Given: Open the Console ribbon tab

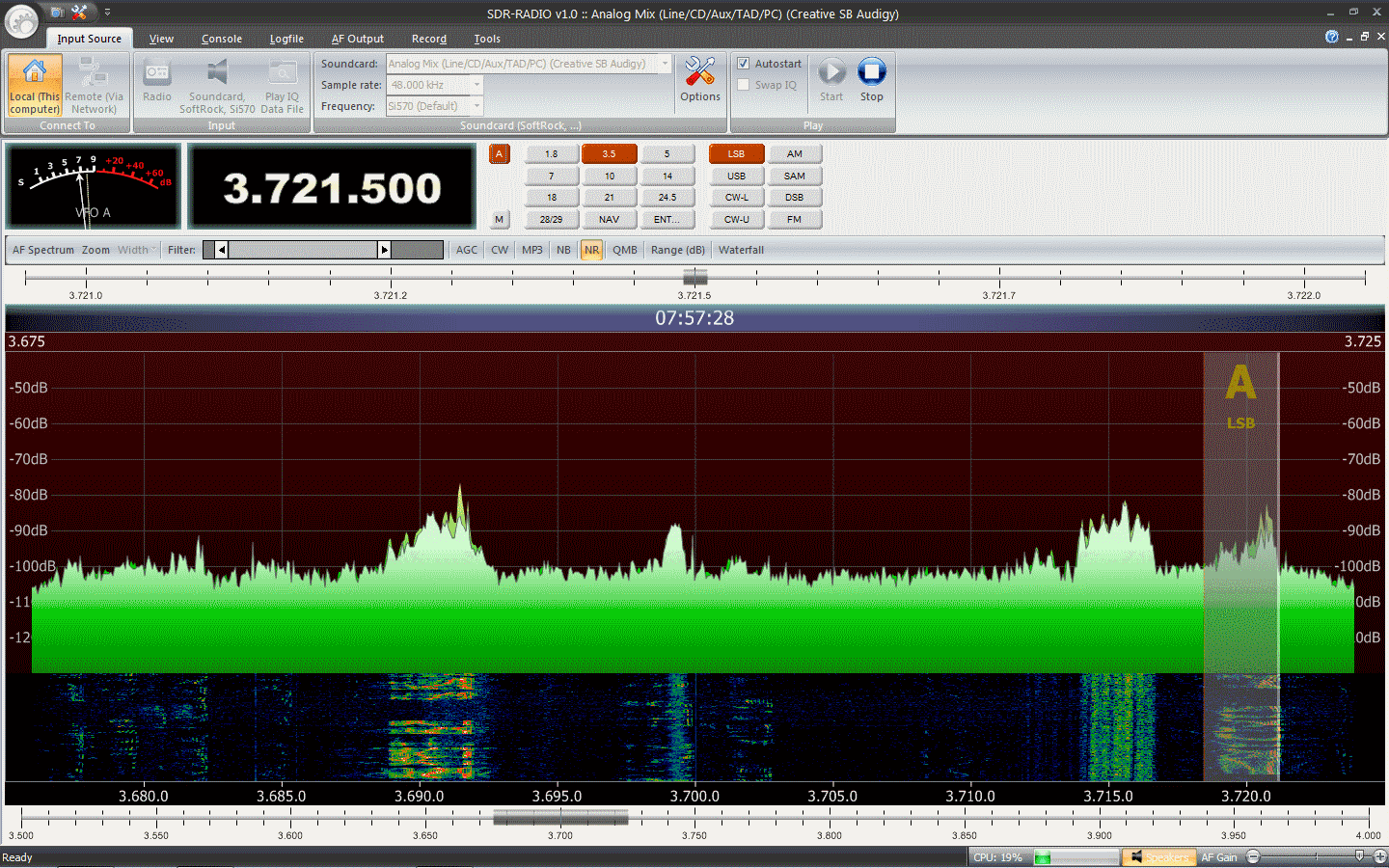Looking at the screenshot, I should click(x=221, y=39).
